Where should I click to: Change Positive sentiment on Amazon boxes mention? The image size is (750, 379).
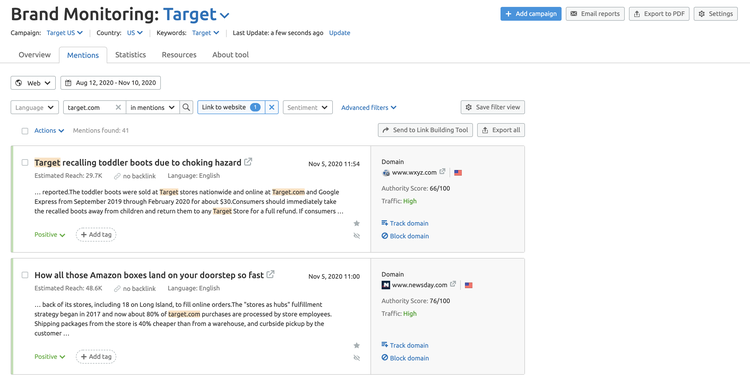tap(50, 357)
